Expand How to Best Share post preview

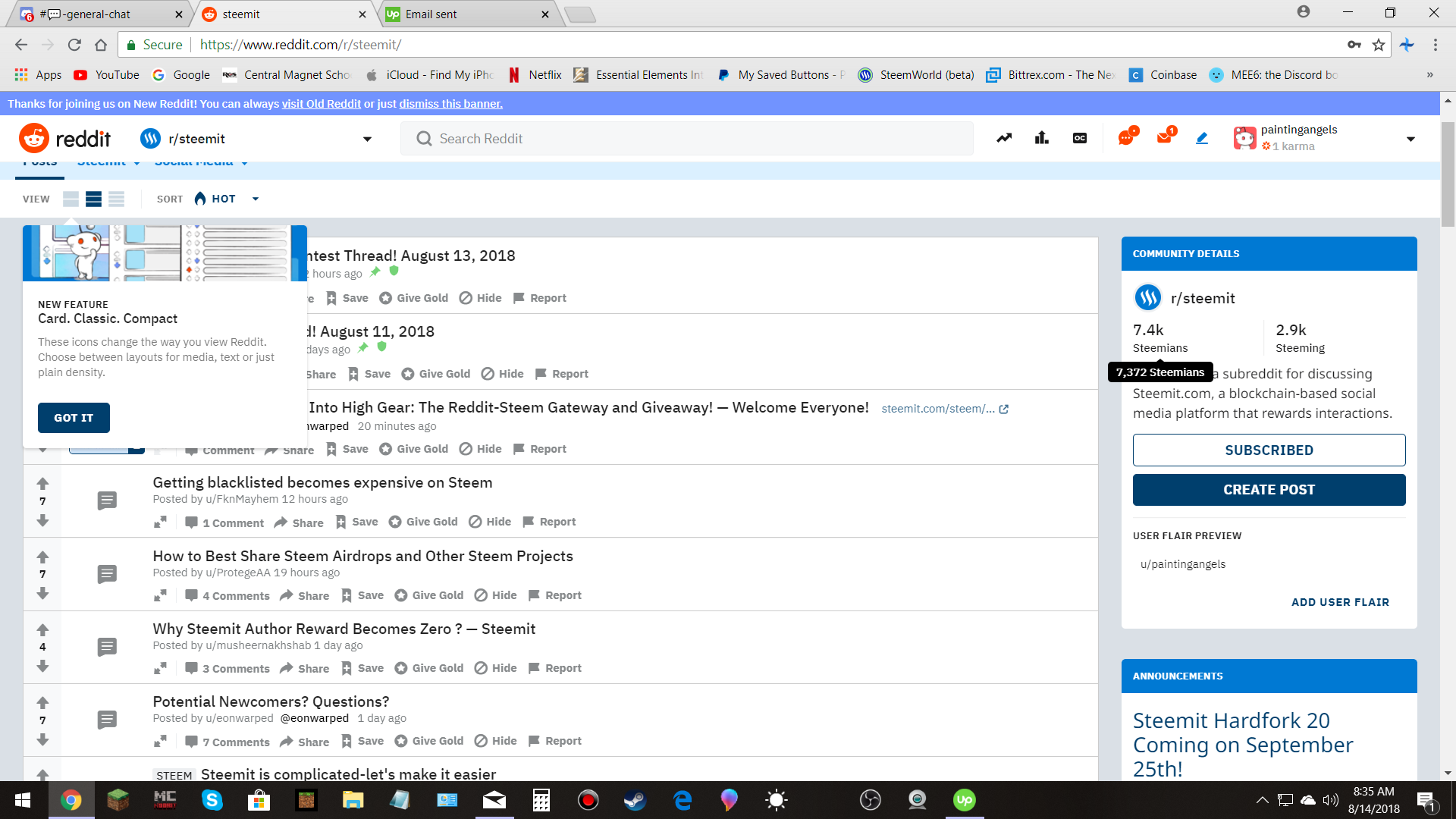[x=160, y=595]
